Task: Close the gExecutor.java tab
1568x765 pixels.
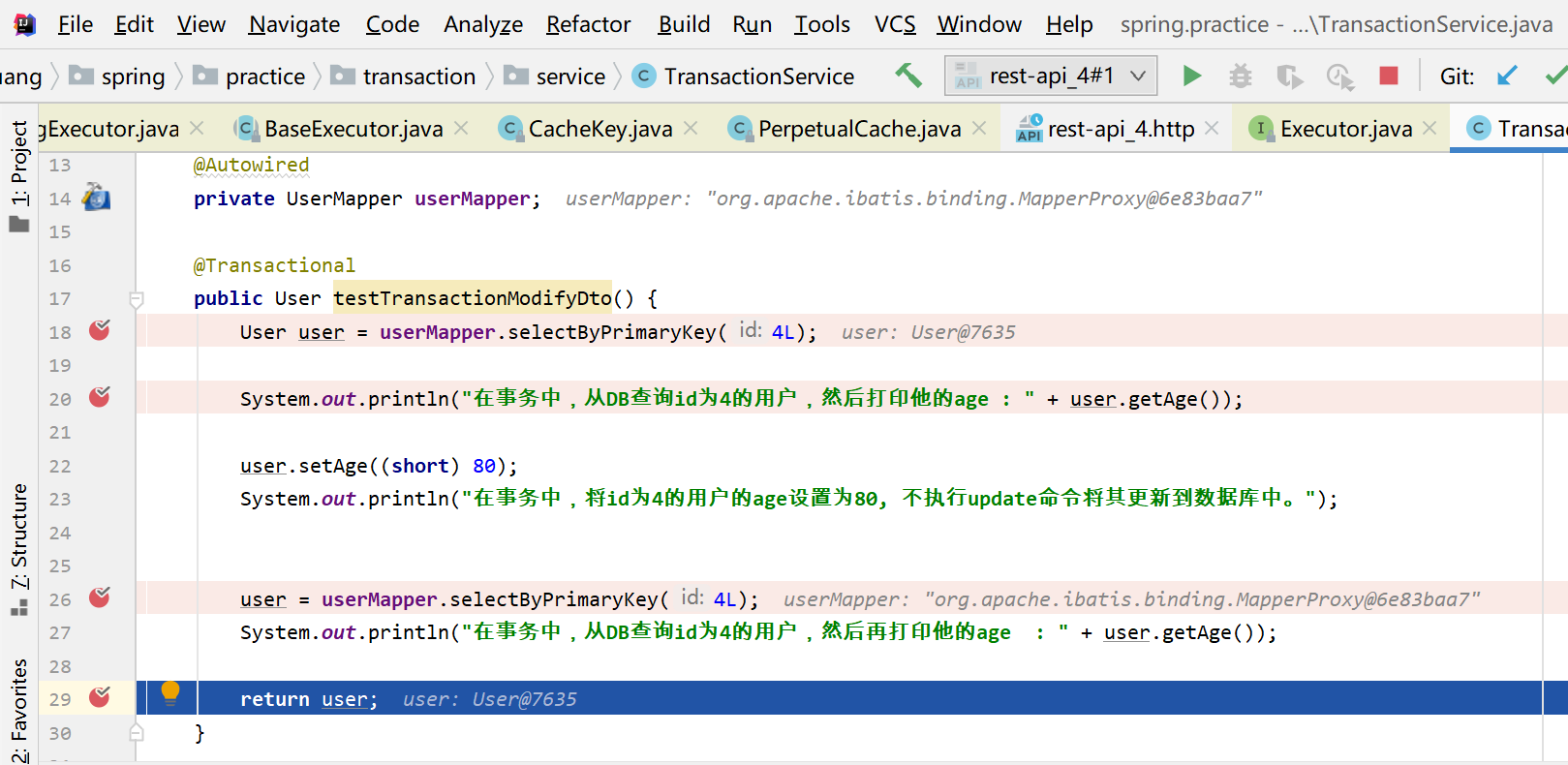Action: click(x=198, y=128)
